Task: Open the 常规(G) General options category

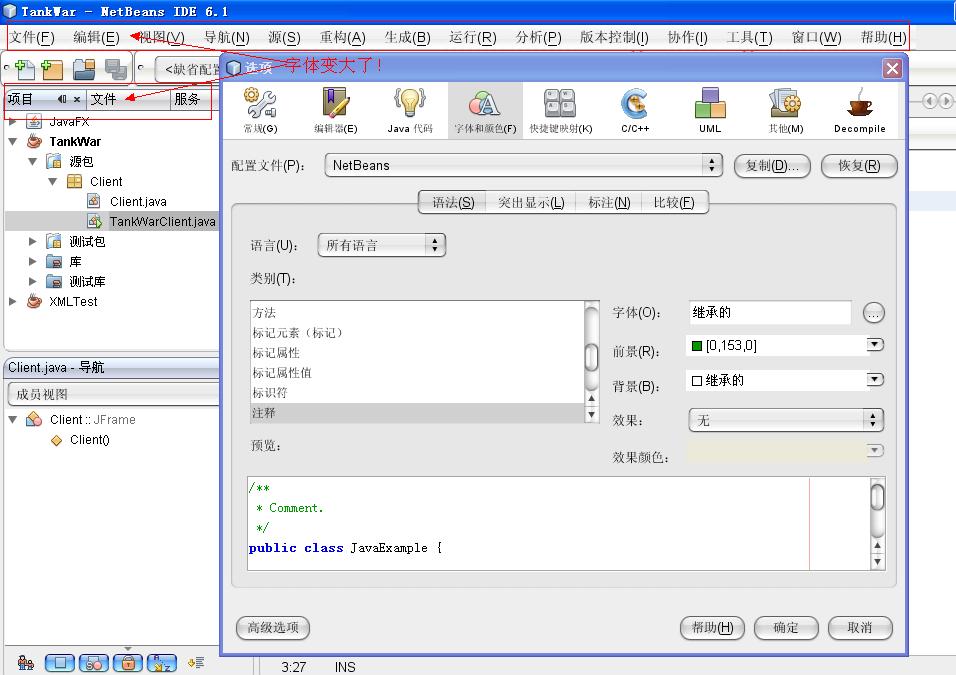Action: (x=260, y=110)
